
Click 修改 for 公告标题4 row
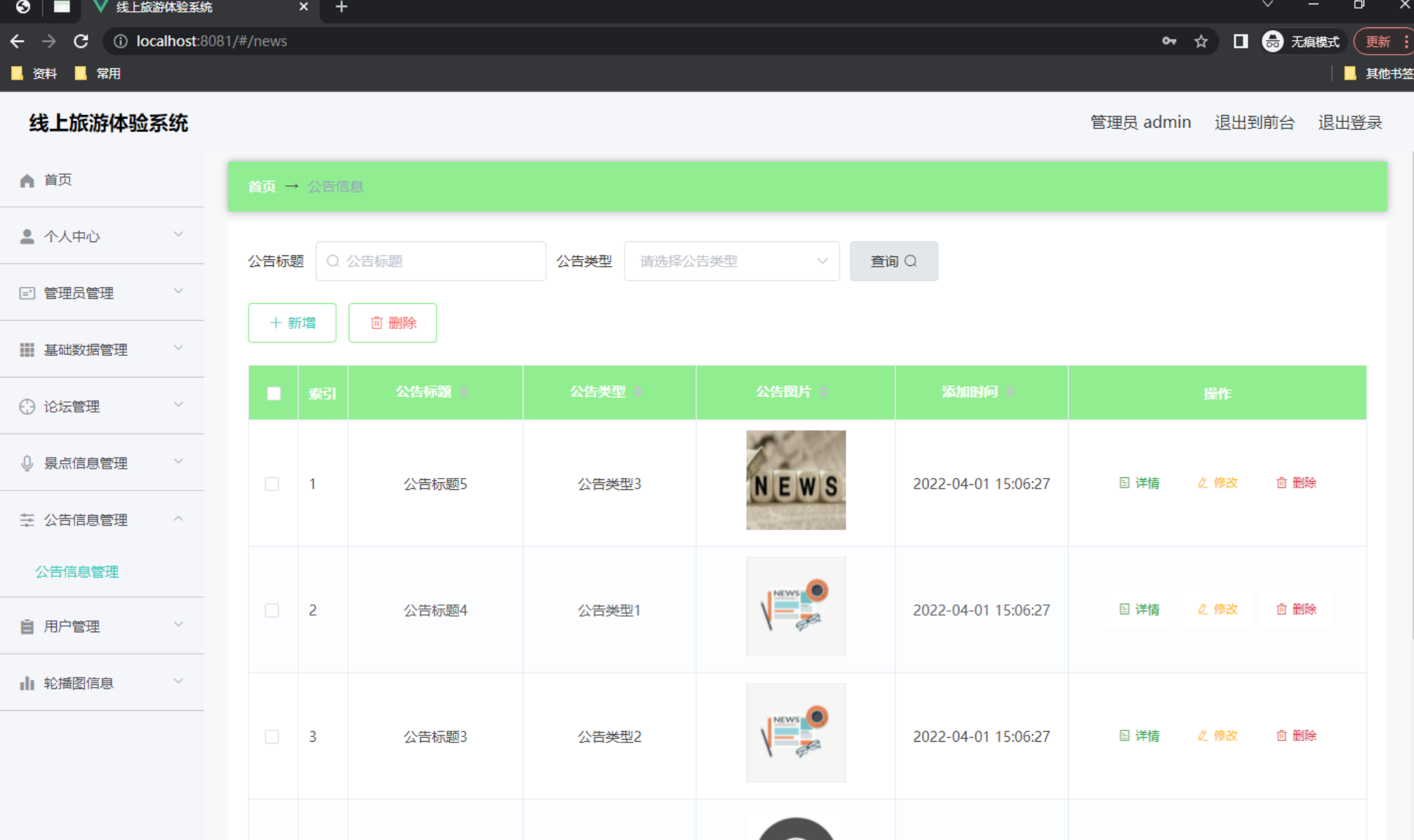1218,609
